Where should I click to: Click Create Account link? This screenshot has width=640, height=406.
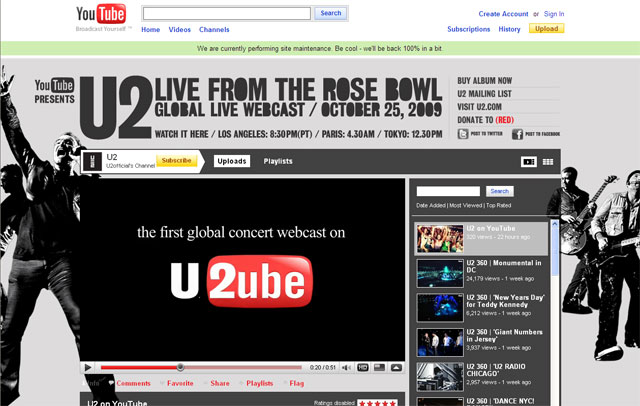pyautogui.click(x=503, y=14)
